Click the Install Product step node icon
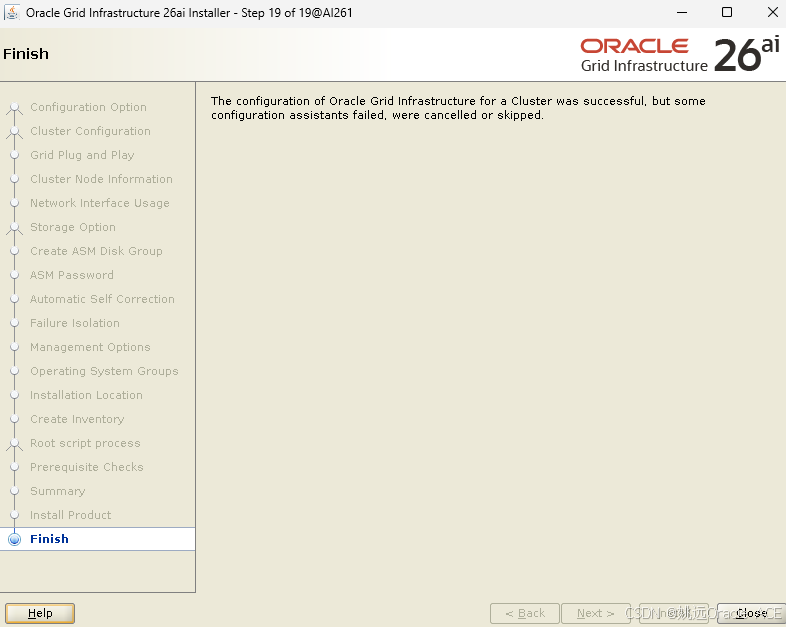Viewport: 786px width, 627px height. [x=15, y=515]
